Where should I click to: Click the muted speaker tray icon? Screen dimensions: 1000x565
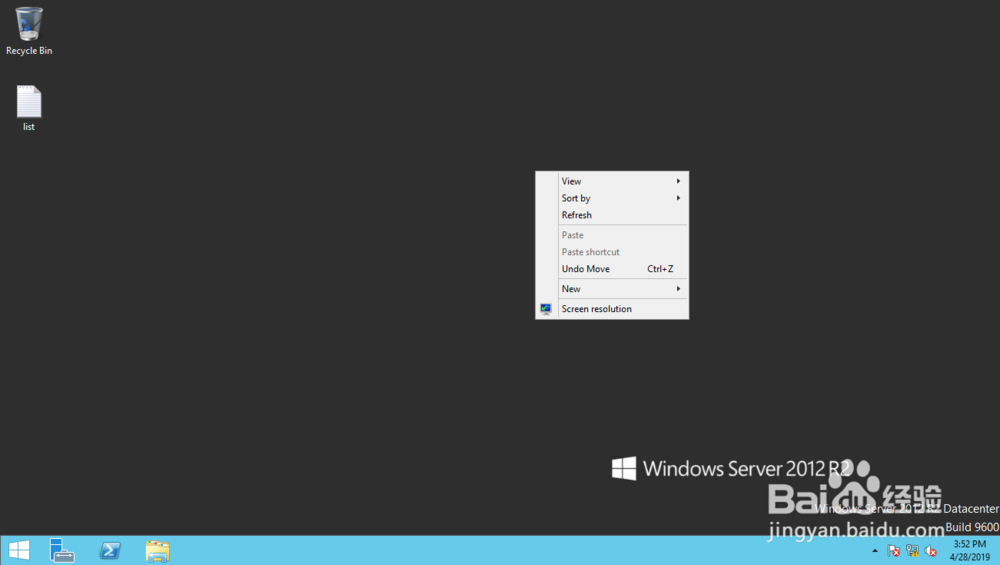pyautogui.click(x=930, y=551)
